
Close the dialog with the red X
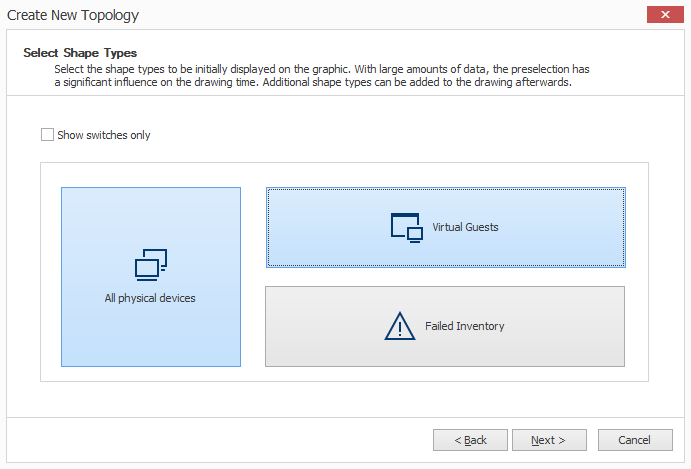pos(665,15)
